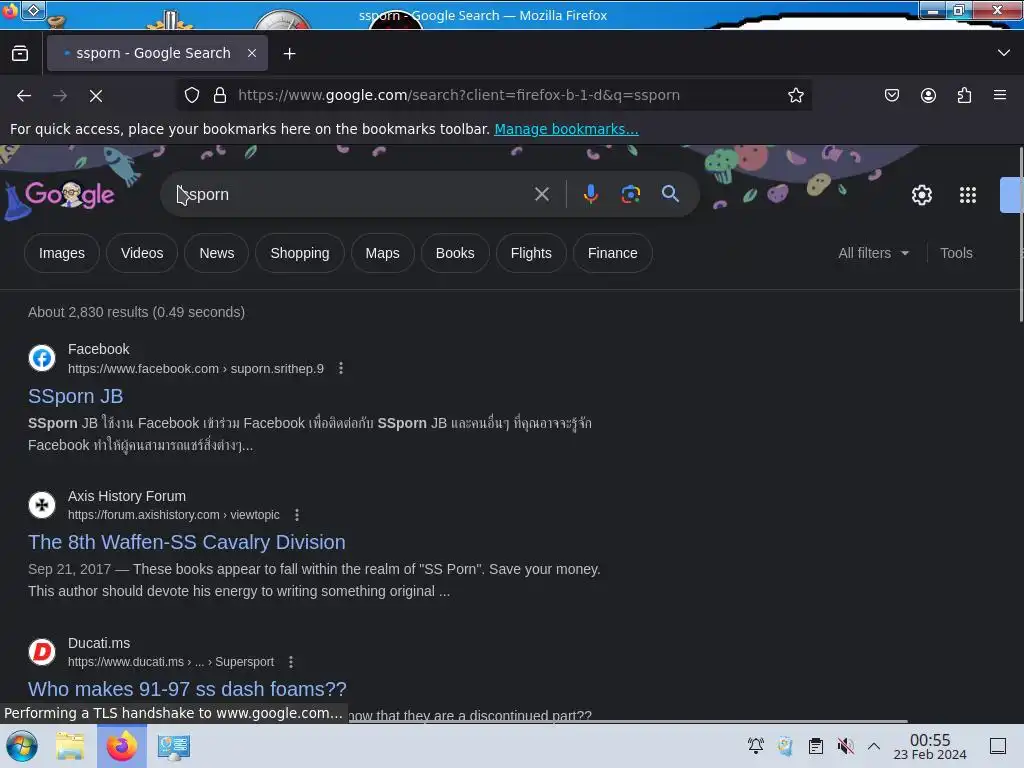The height and width of the screenshot is (768, 1024).
Task: Clear the search box with X
Action: point(541,194)
